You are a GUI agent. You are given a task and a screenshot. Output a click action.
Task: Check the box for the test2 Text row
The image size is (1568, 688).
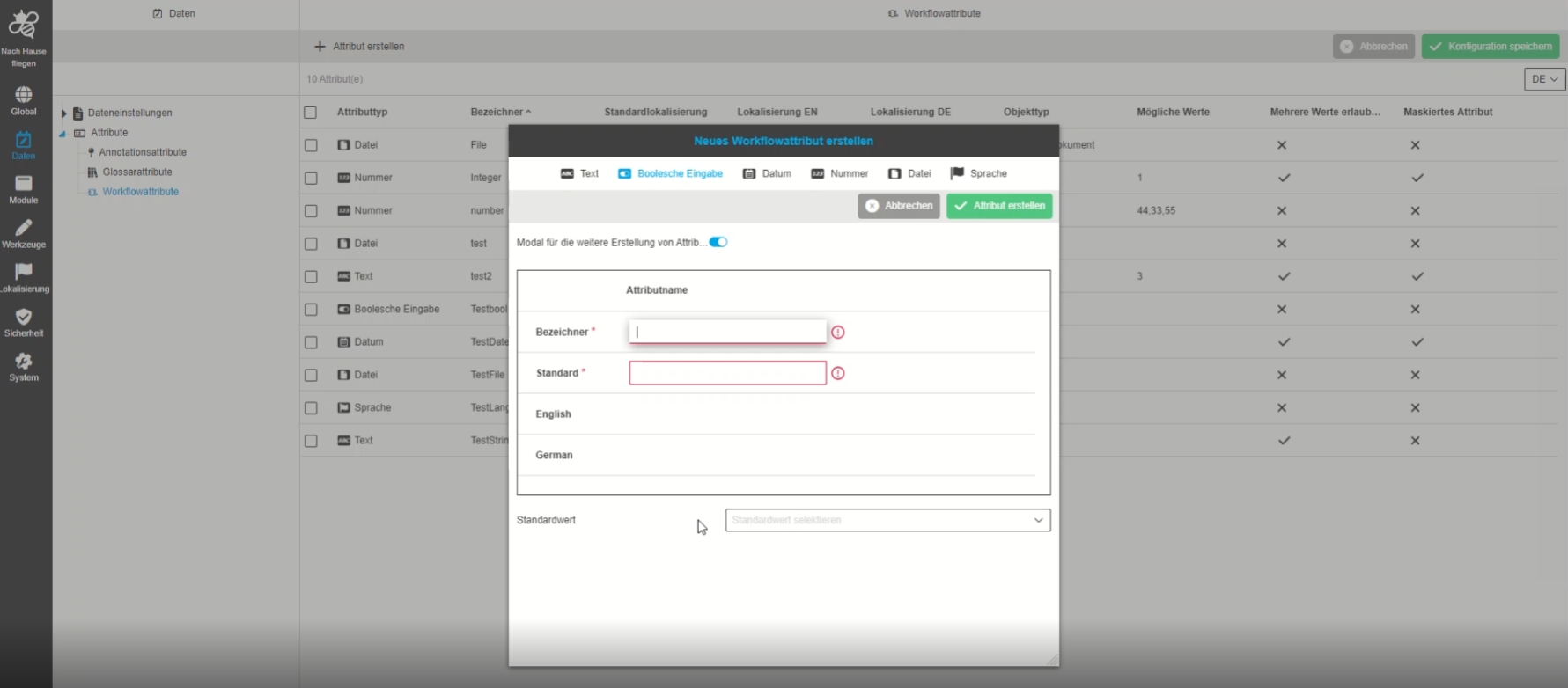click(x=311, y=277)
